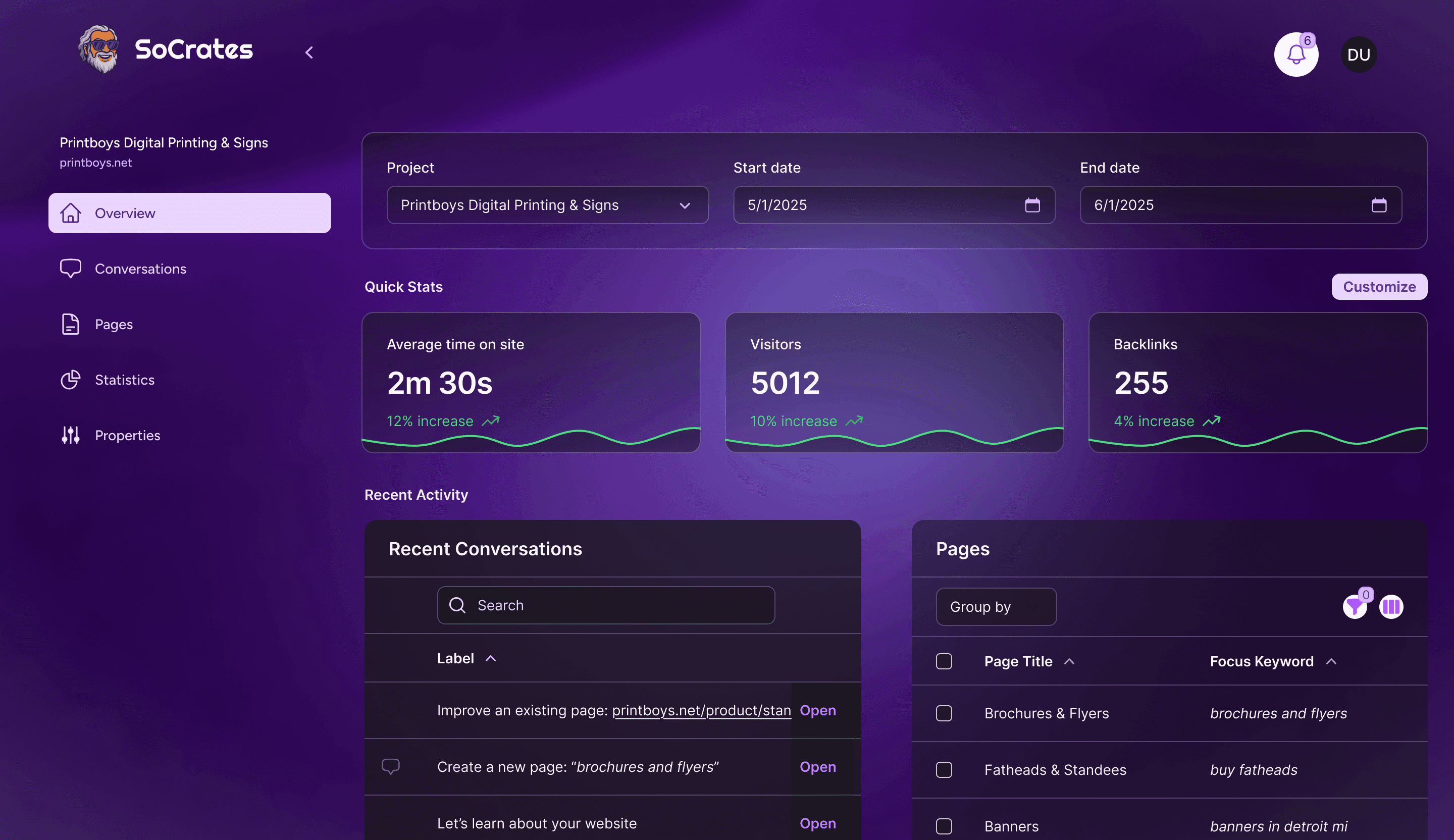The height and width of the screenshot is (840, 1454).
Task: Toggle the select-all checkbox beside Page Title
Action: pos(944,661)
